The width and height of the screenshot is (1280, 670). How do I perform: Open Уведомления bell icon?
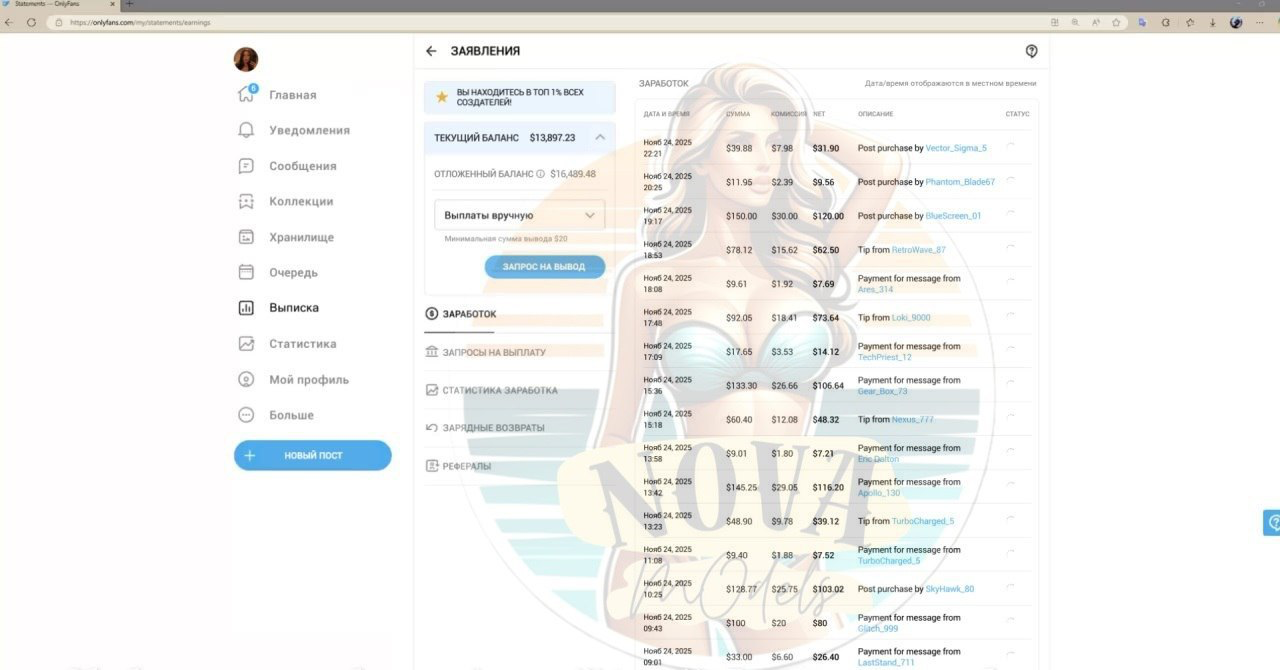coord(246,130)
